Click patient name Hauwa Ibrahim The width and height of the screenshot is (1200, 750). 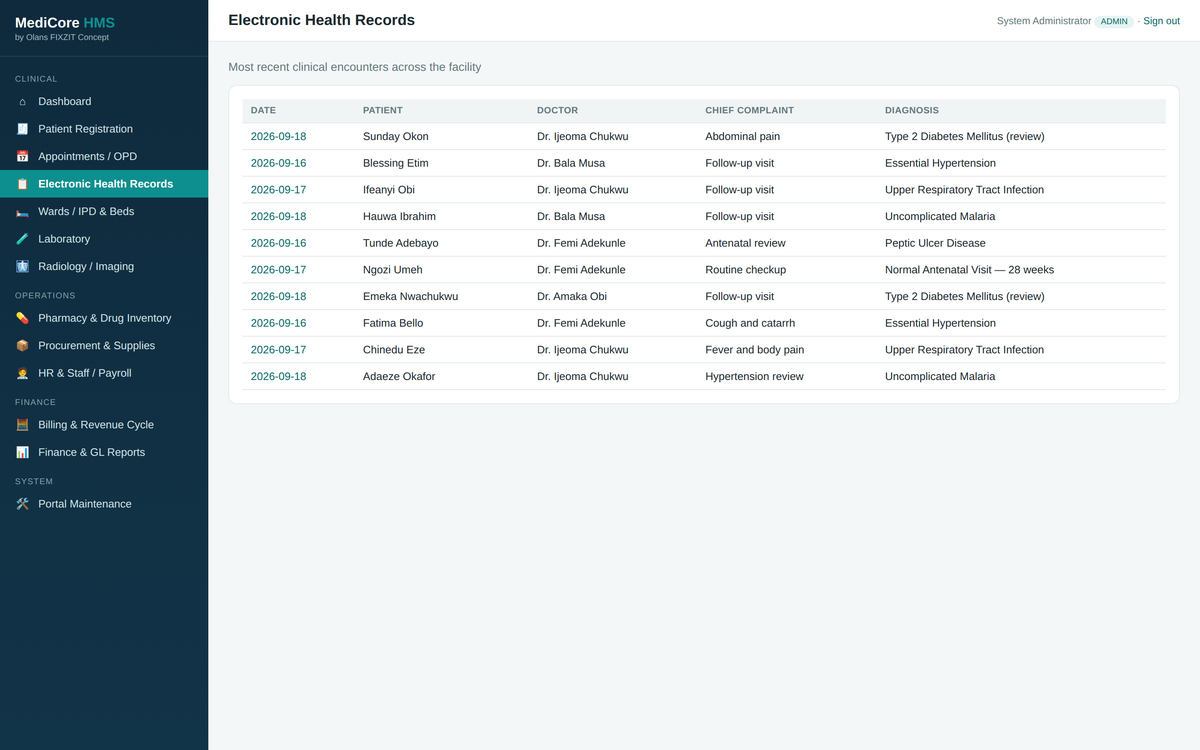tap(399, 216)
